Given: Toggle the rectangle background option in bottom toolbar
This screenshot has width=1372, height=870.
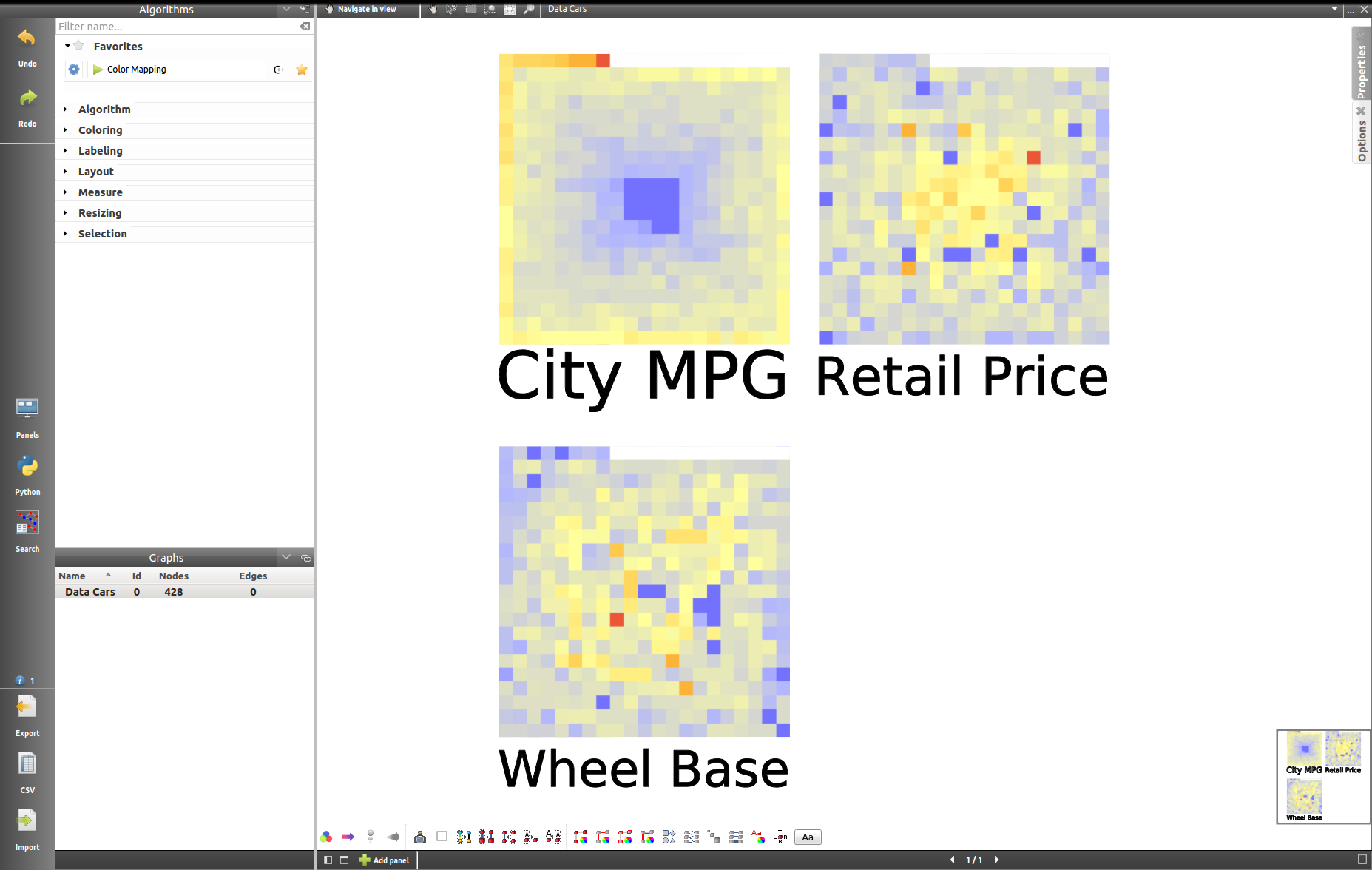Looking at the screenshot, I should tap(442, 837).
